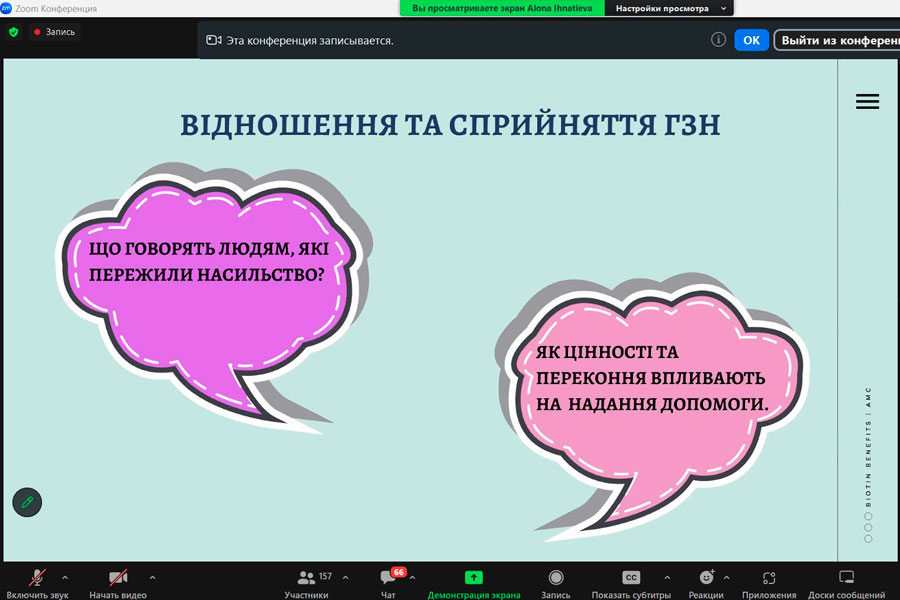This screenshot has height=600, width=900.
Task: Expand arrow next to Реакции
Action: (727, 578)
